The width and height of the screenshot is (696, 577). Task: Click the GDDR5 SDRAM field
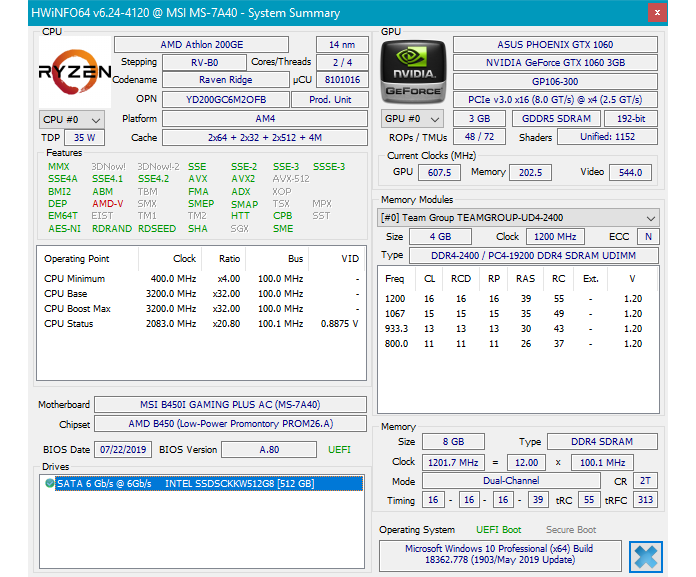point(556,119)
